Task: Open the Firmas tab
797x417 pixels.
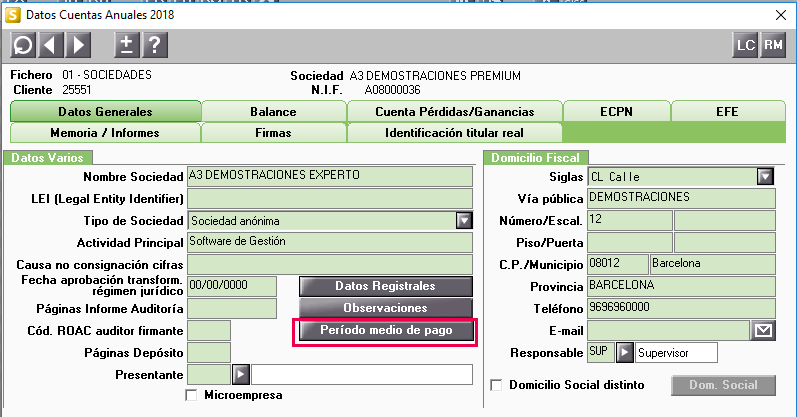Action: click(273, 133)
